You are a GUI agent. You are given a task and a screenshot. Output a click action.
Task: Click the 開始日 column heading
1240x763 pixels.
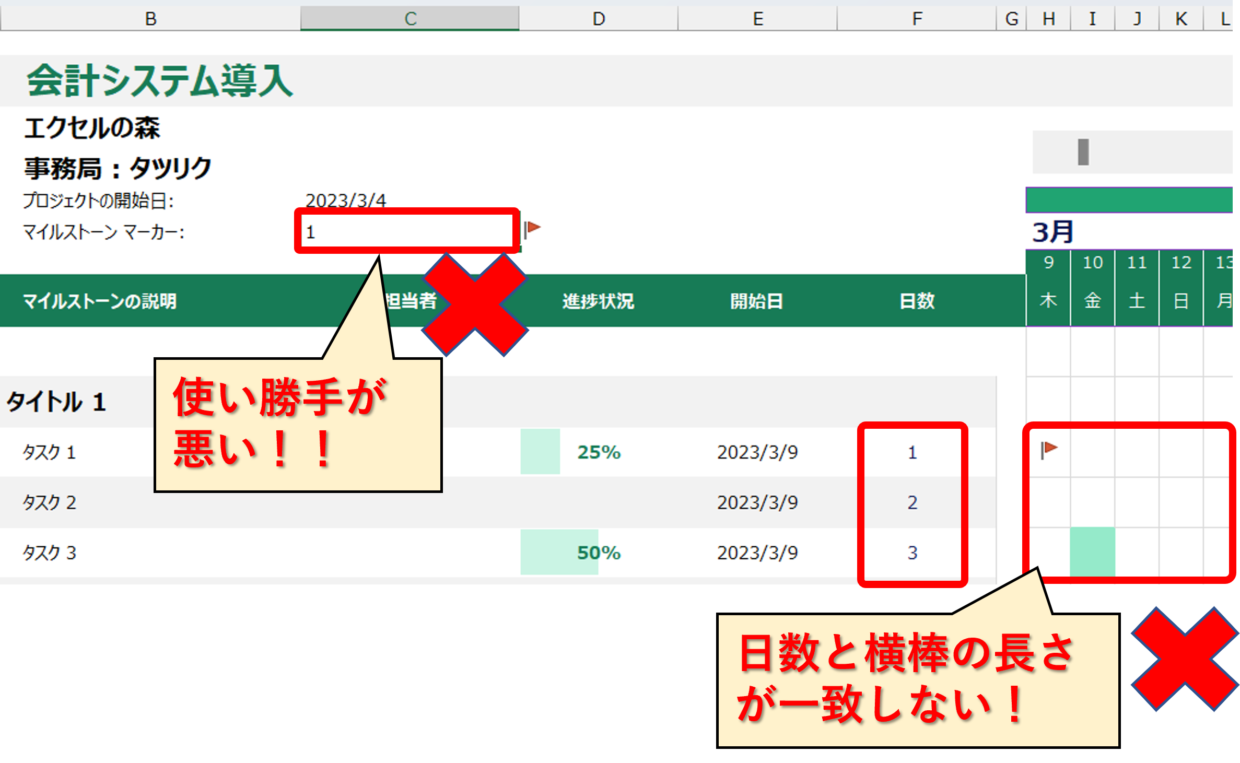[x=757, y=301]
